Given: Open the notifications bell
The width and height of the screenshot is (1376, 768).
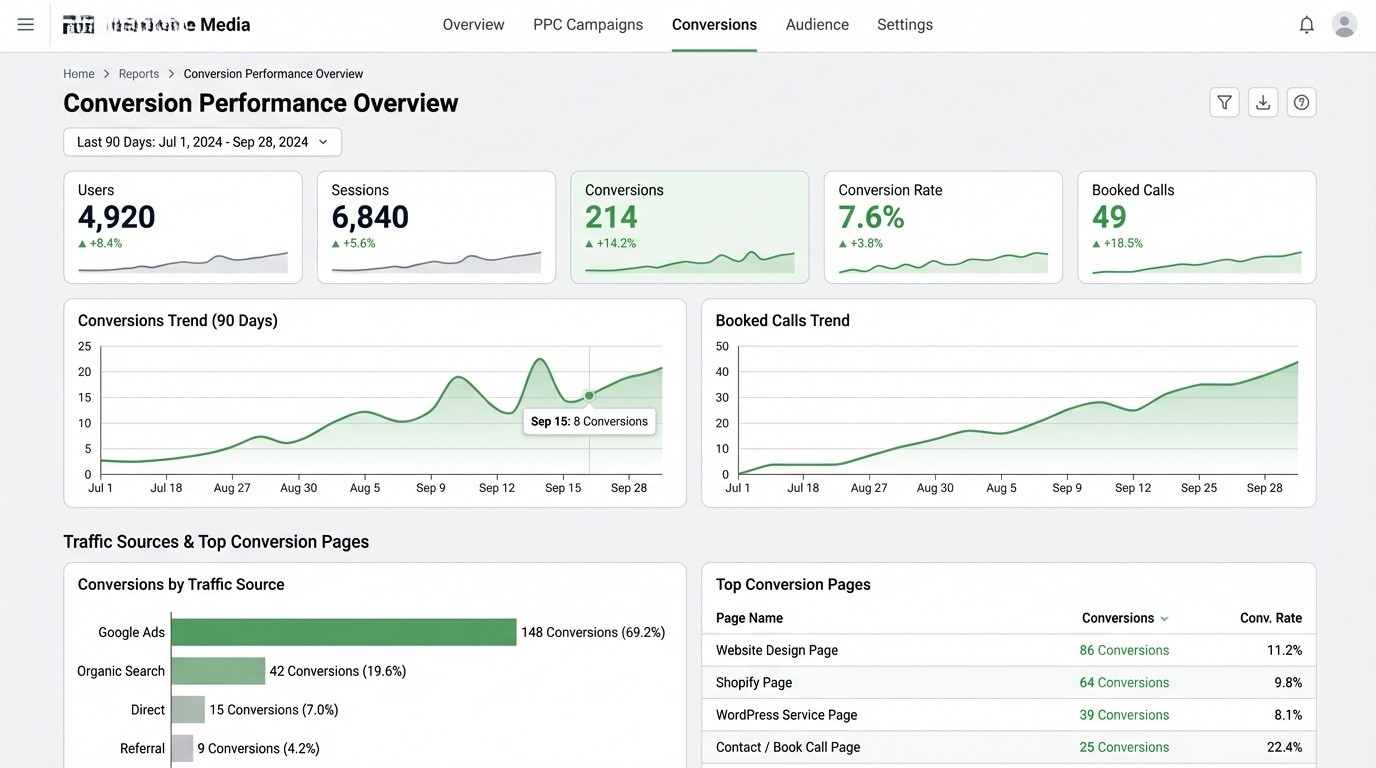Looking at the screenshot, I should click(1306, 23).
